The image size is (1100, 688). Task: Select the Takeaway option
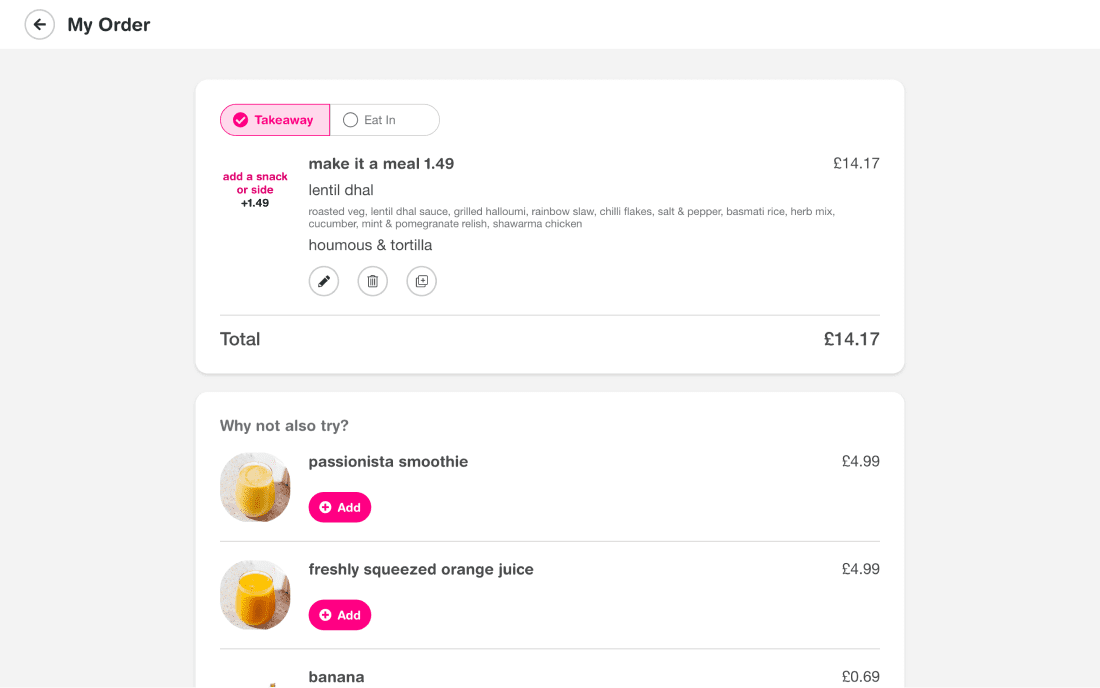coord(275,120)
